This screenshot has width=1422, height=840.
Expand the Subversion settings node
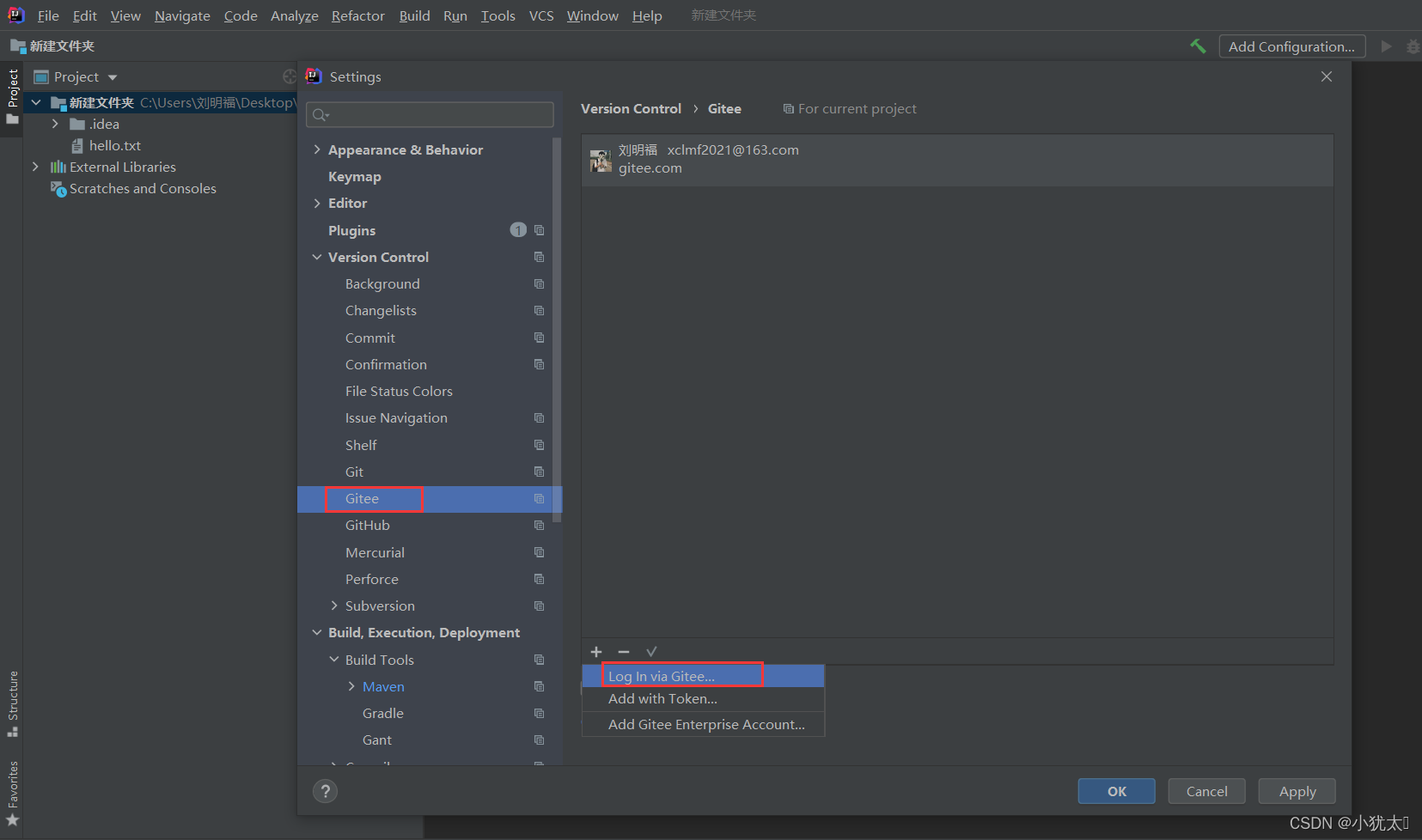(334, 606)
